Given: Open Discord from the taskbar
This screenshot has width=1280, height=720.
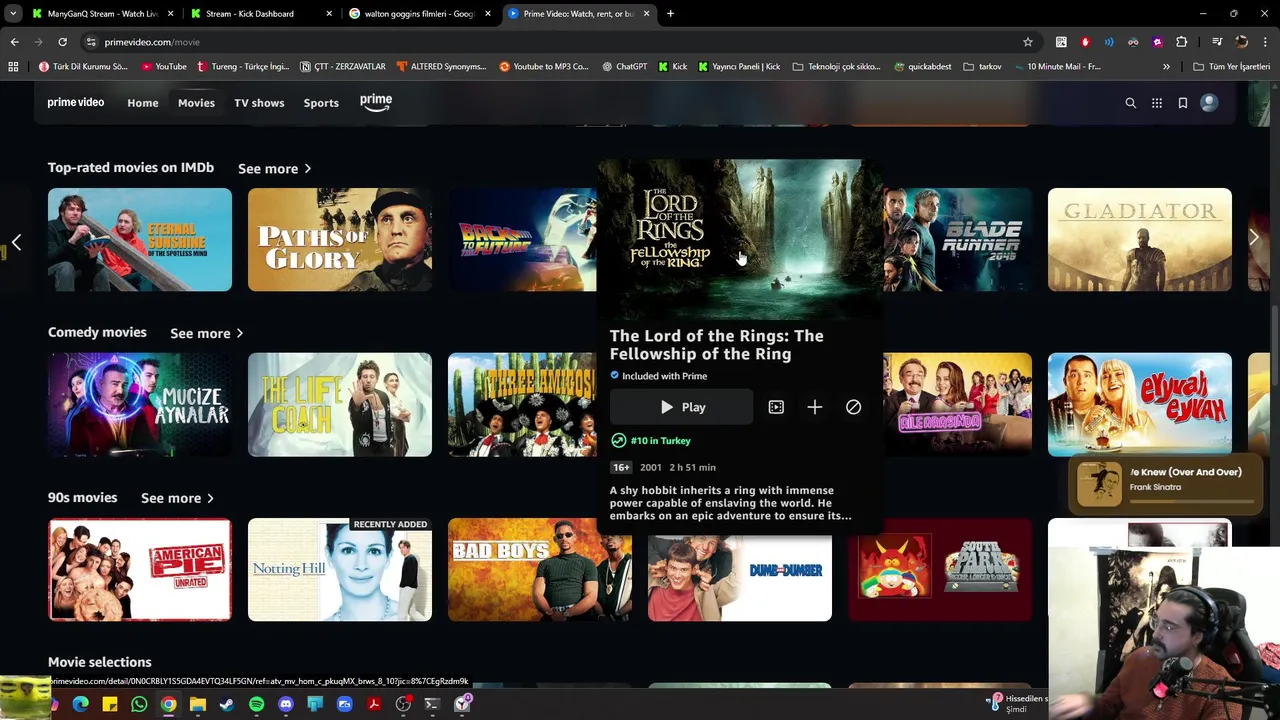Looking at the screenshot, I should click(286, 705).
